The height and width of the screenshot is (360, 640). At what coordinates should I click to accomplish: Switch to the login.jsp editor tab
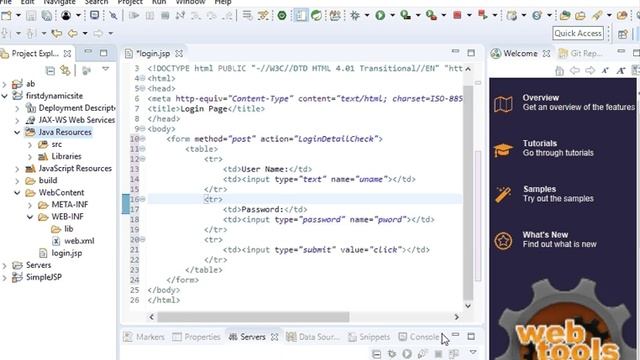pyautogui.click(x=153, y=54)
